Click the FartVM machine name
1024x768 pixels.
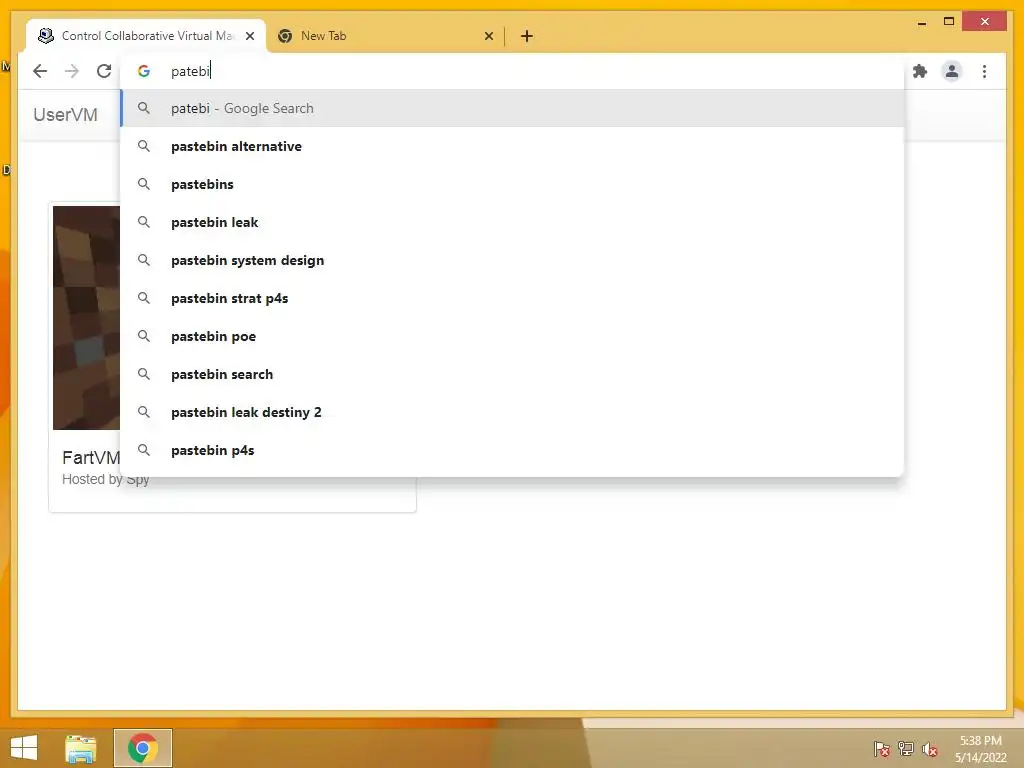point(91,457)
